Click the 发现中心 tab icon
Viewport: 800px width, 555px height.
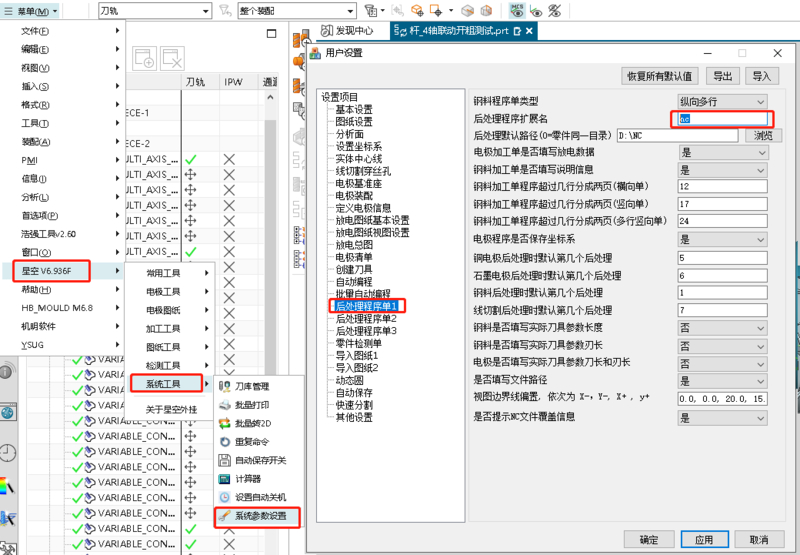pos(327,31)
